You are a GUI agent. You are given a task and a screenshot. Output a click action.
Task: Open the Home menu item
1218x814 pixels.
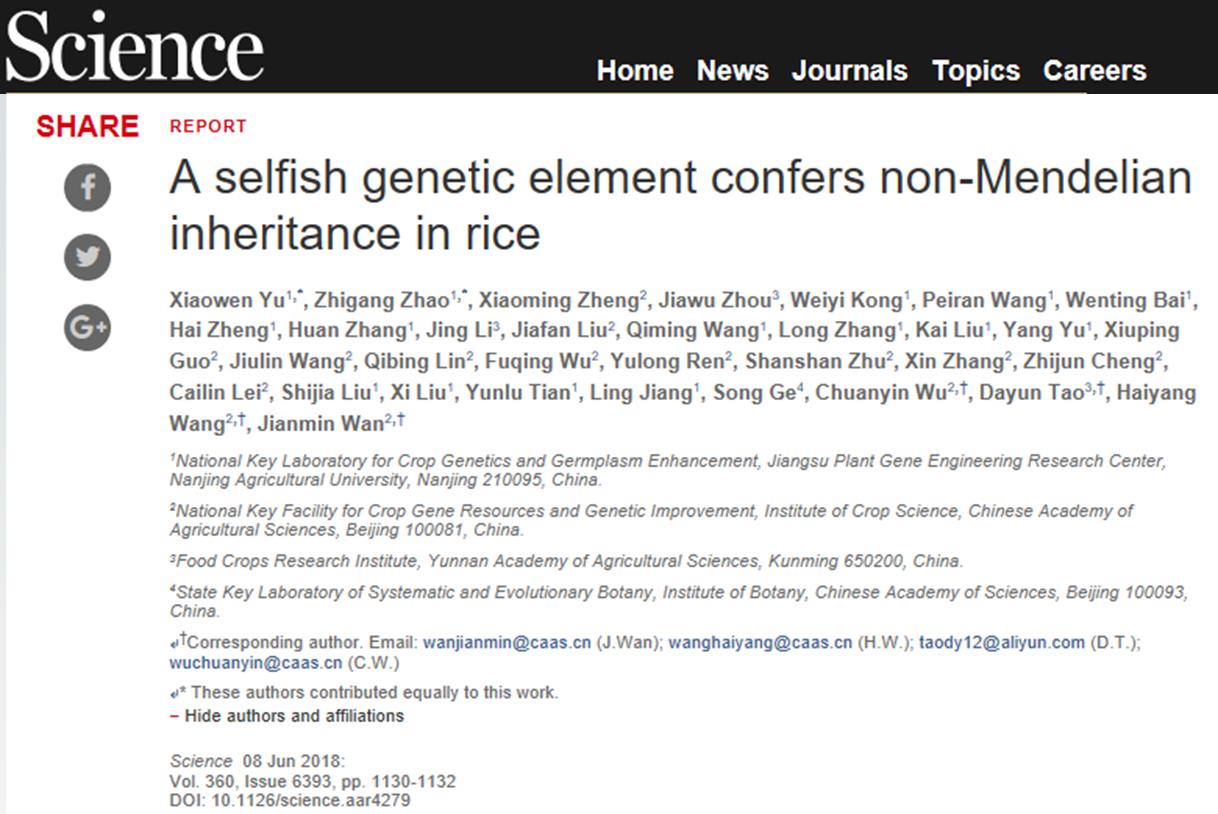click(x=635, y=71)
